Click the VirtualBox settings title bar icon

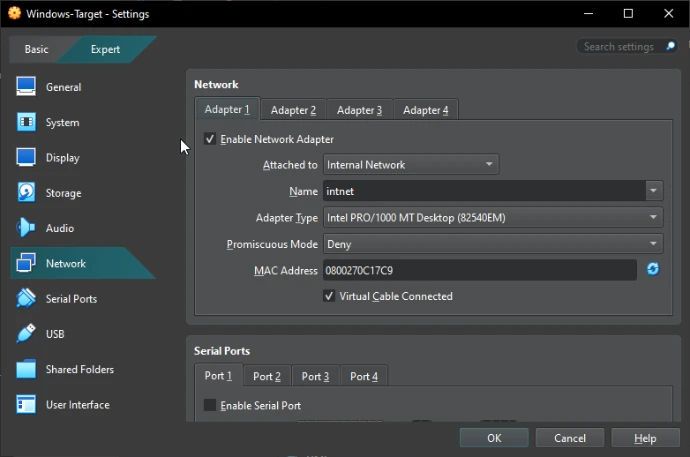(x=15, y=13)
